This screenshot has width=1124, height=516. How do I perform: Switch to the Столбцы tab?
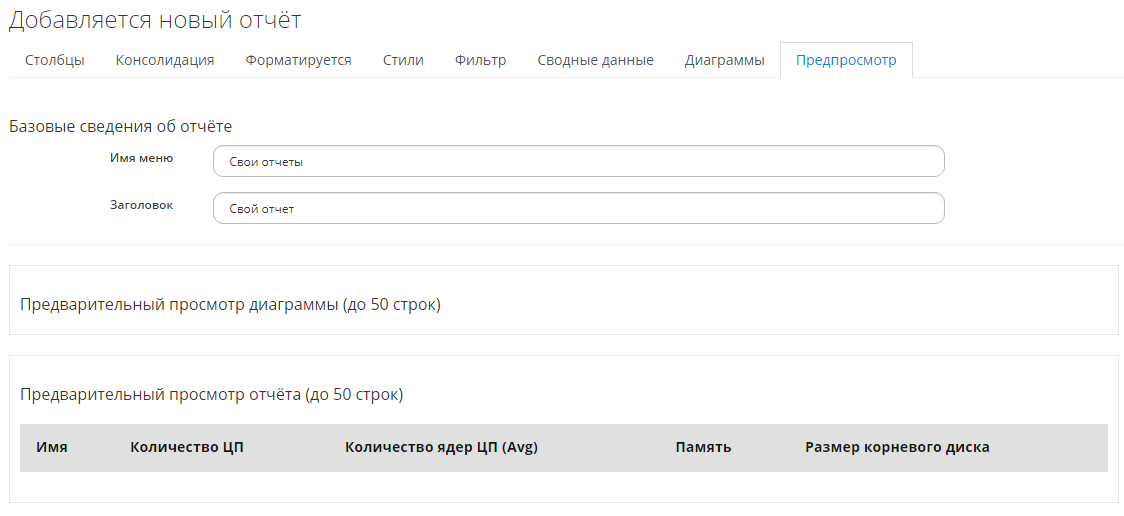coord(54,60)
